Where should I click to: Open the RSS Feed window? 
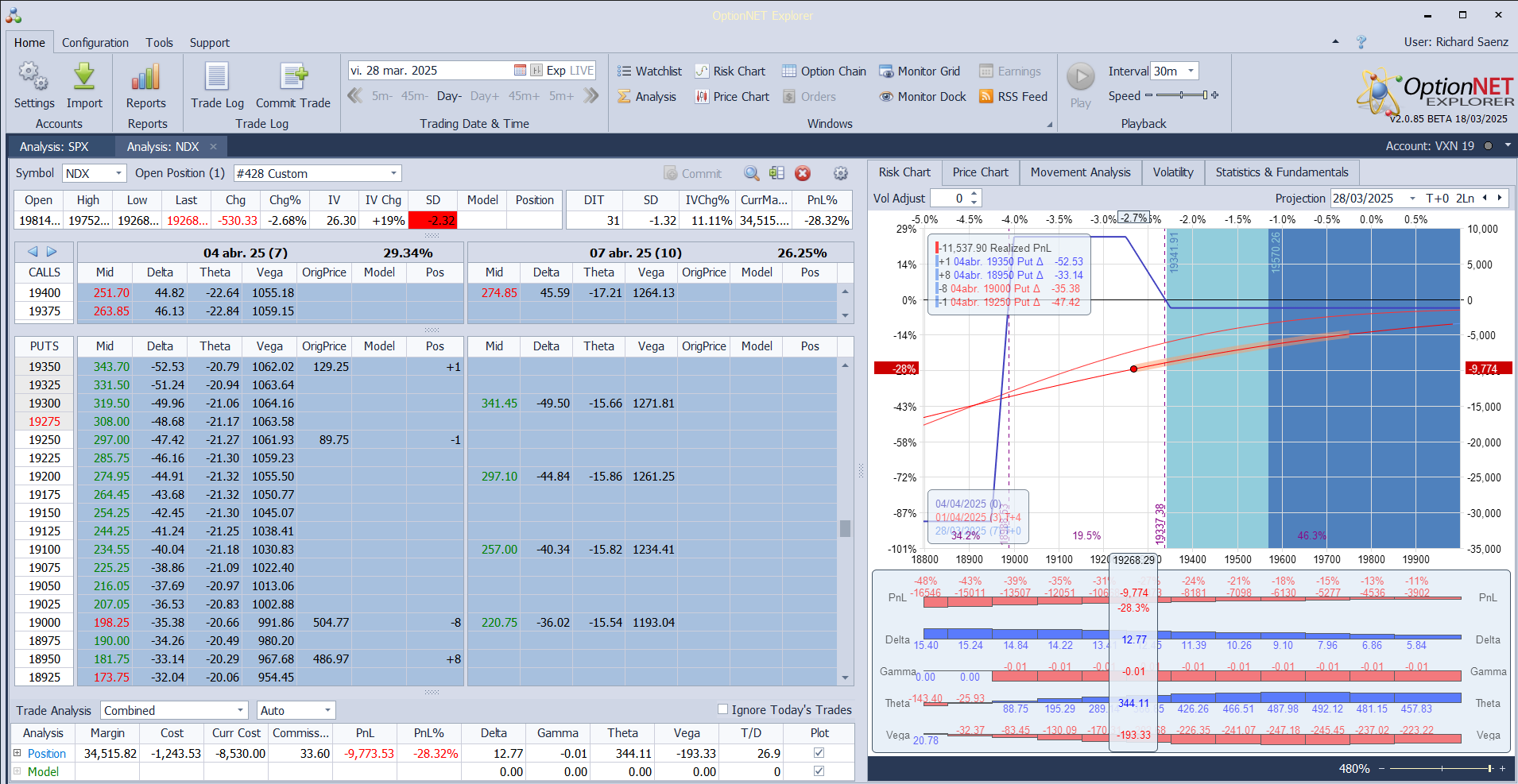click(x=1013, y=97)
